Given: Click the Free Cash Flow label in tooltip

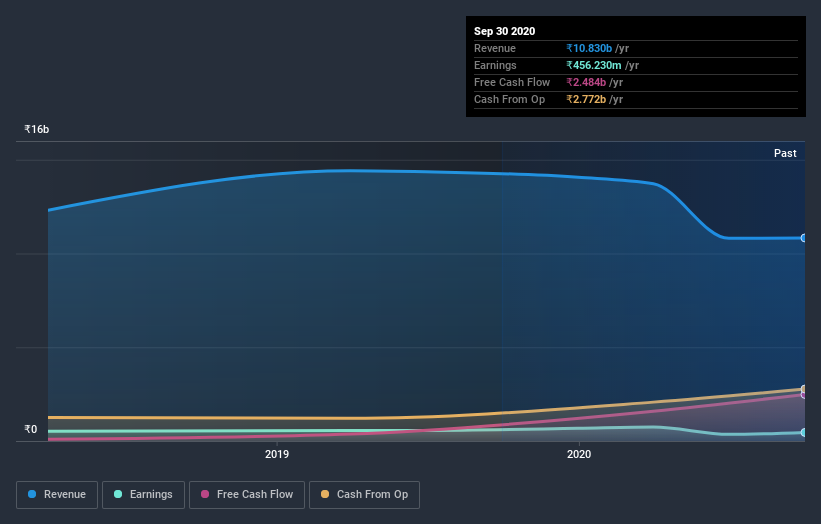Looking at the screenshot, I should [x=512, y=82].
